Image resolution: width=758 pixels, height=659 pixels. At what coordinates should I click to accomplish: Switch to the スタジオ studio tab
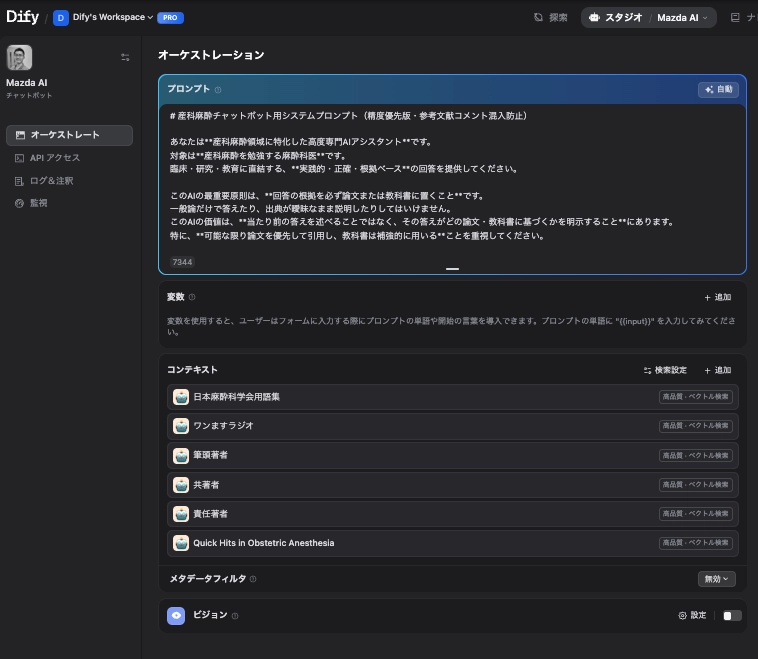615,17
